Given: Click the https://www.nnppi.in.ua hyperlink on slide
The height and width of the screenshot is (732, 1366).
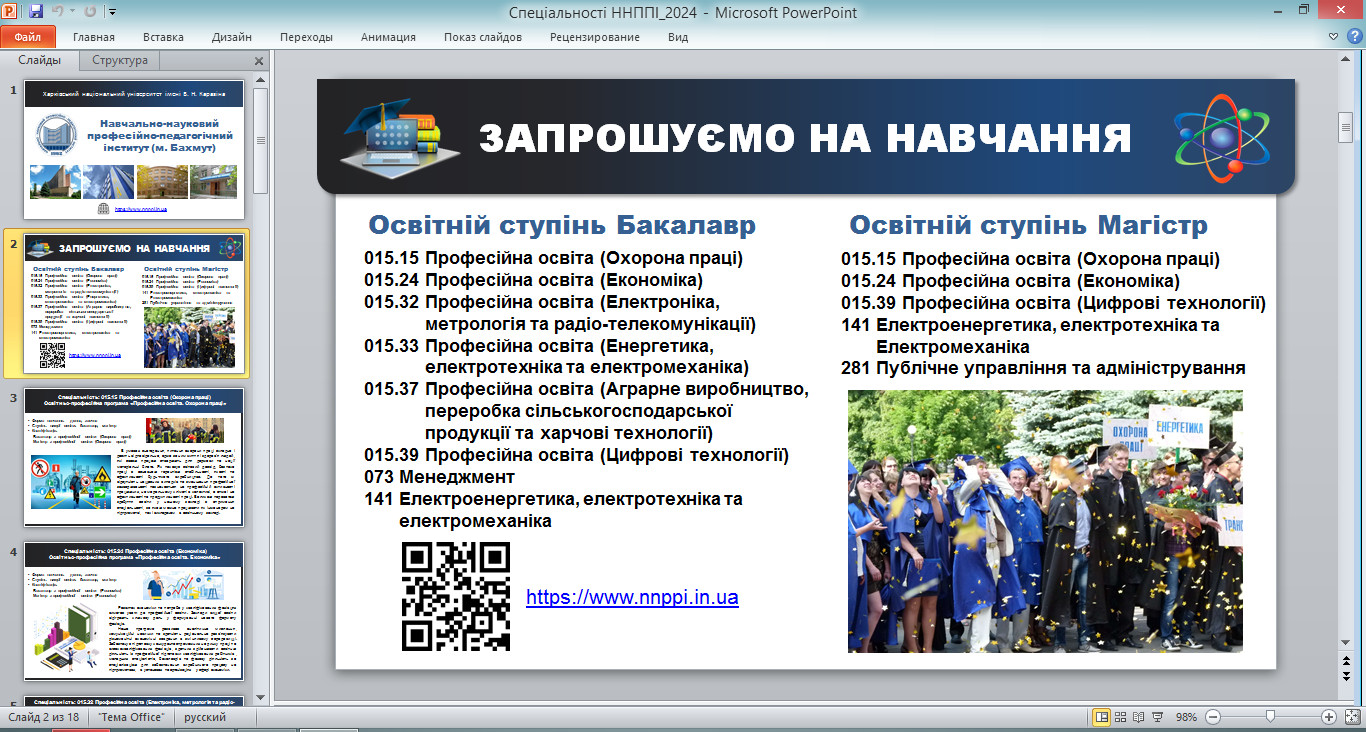Looking at the screenshot, I should 632,598.
